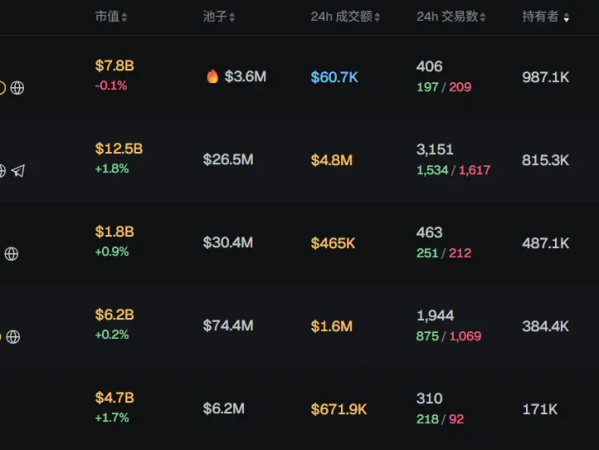The height and width of the screenshot is (450, 599).
Task: Sort by 持有者 column header
Action: 546,16
